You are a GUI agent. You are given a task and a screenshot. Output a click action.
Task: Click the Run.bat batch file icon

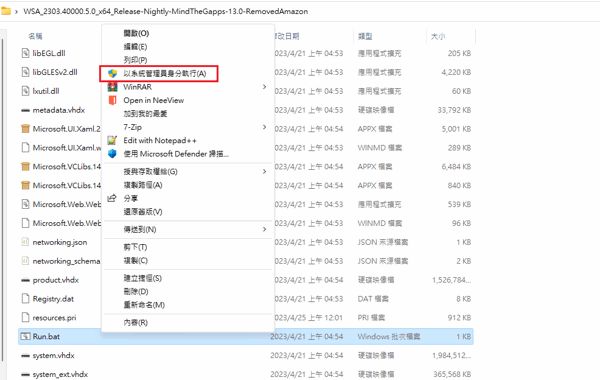pos(25,336)
